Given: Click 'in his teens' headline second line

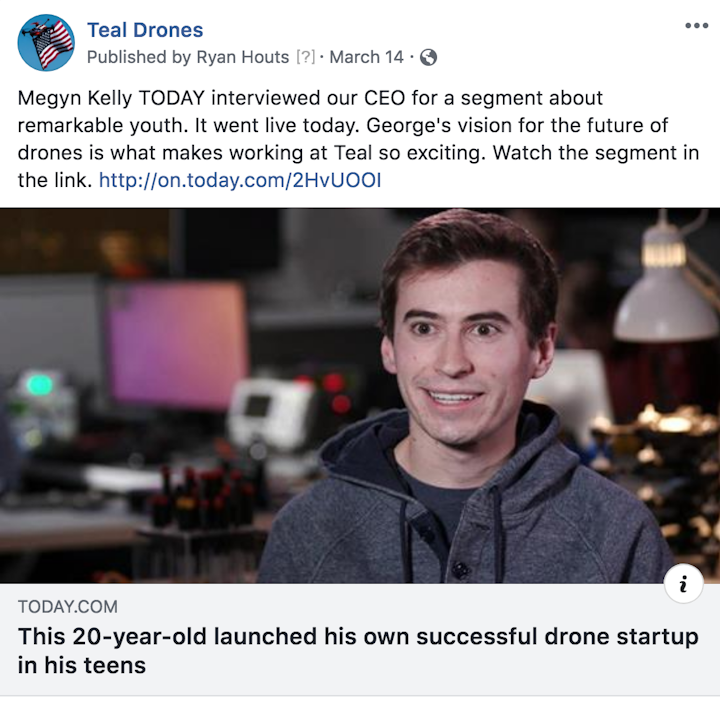Looking at the screenshot, I should tap(82, 665).
